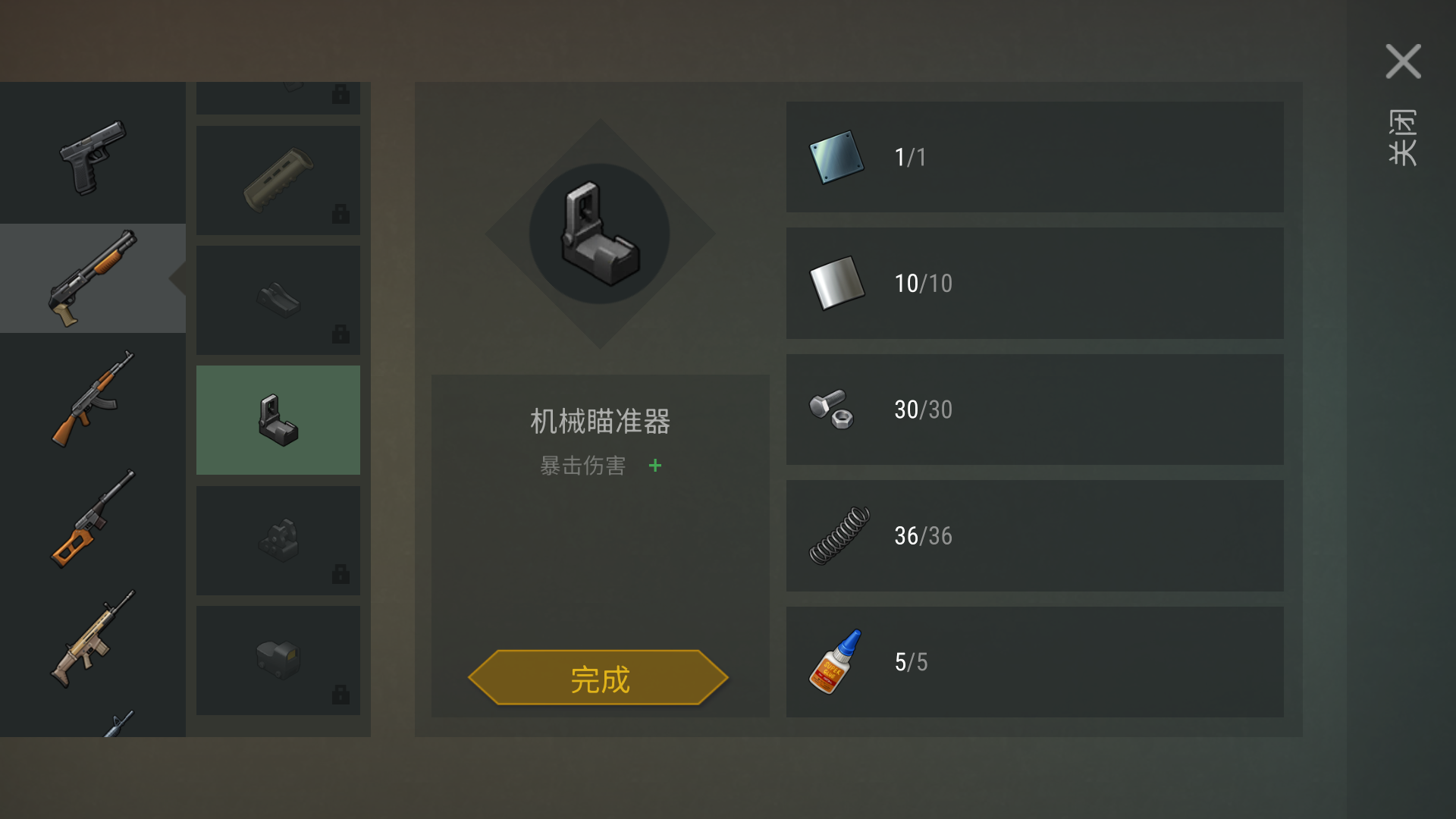Open the locked cheek pad attachment

point(278,300)
